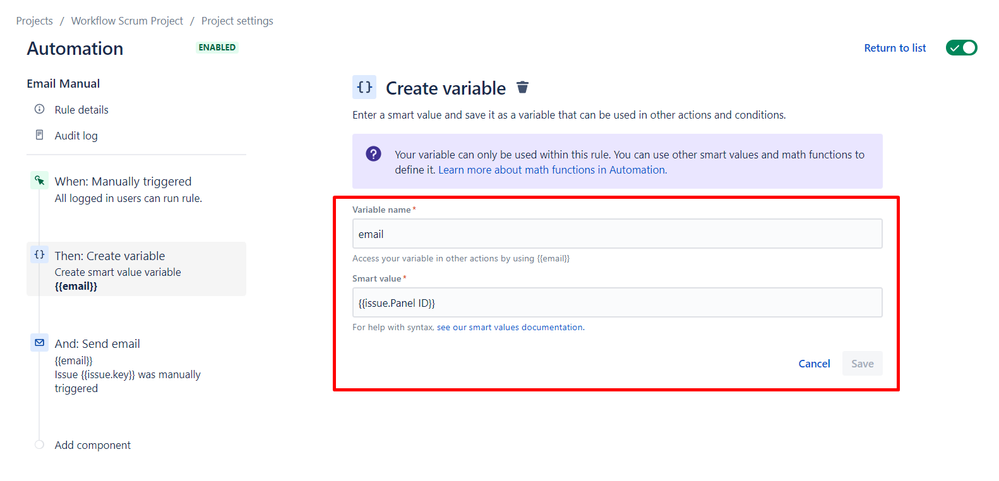Viewport: 999px width, 481px height.
Task: Click 'Issue {{issue.key}} was manually triggered' text
Action: (127, 381)
